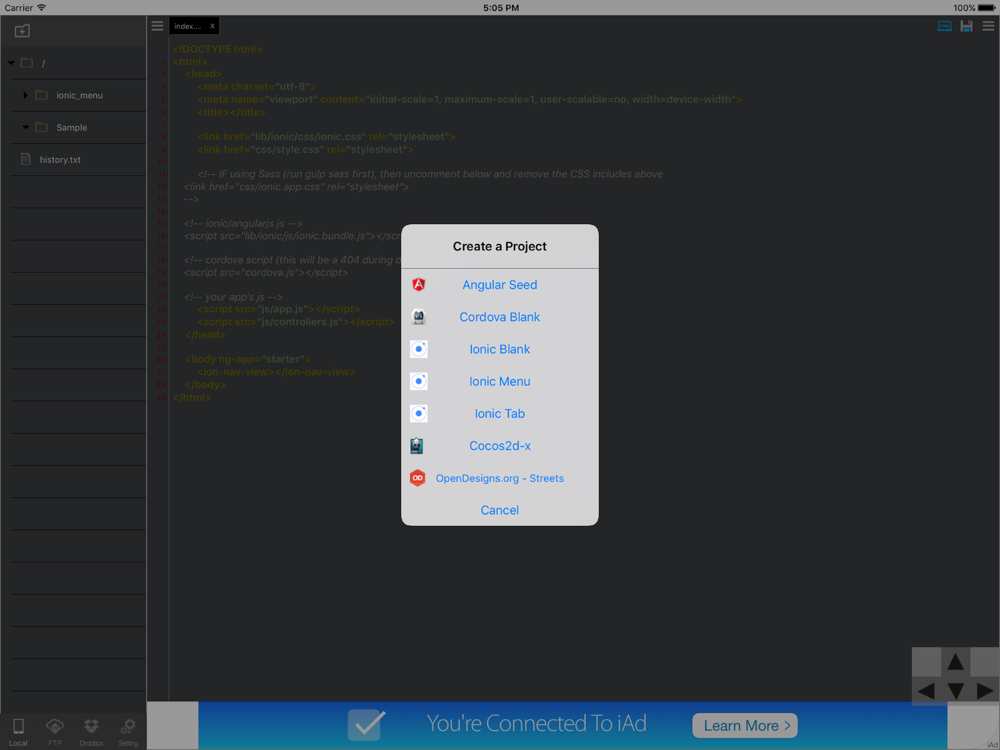Viewport: 1000px width, 750px height.
Task: Open the Dropbox storage icon
Action: [91, 732]
